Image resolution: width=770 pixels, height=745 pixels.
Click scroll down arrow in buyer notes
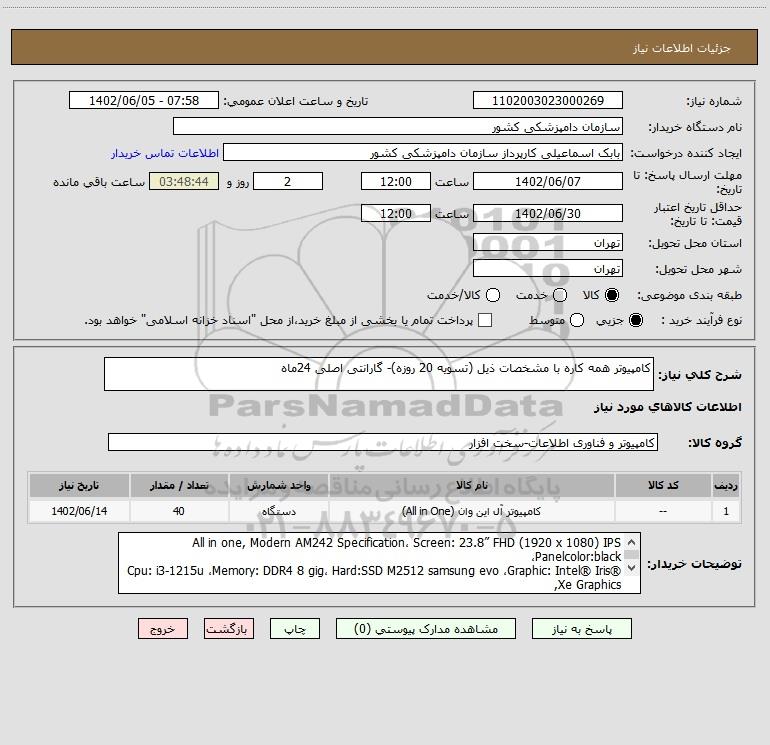(x=632, y=568)
